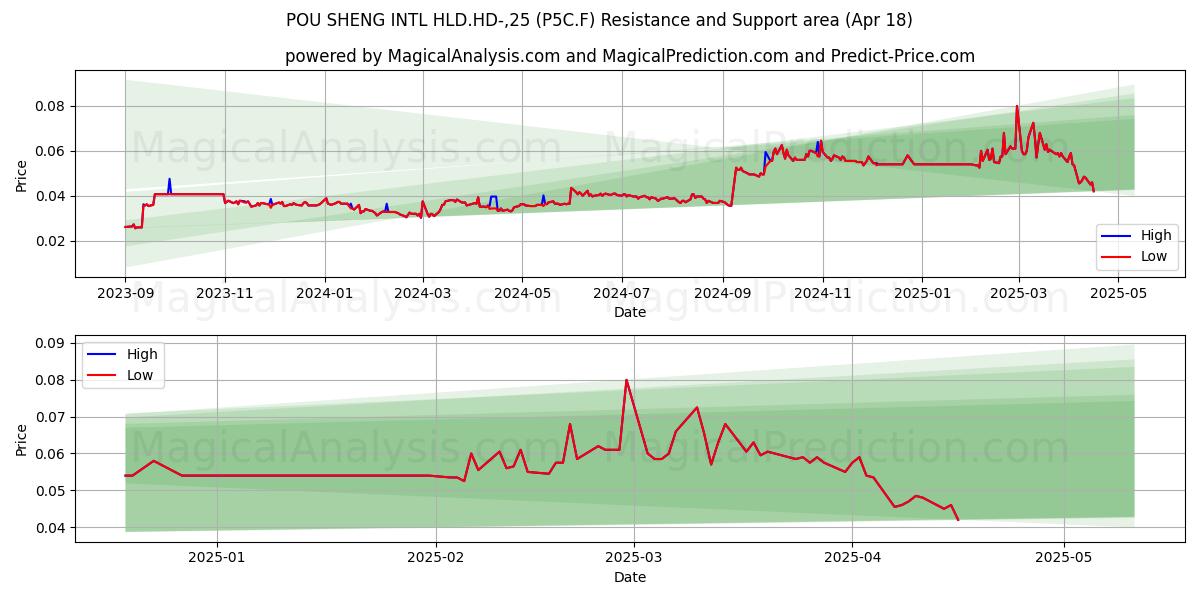Click the bottom chart '2025-01' date label
This screenshot has height=600, width=1200.
pyautogui.click(x=217, y=559)
